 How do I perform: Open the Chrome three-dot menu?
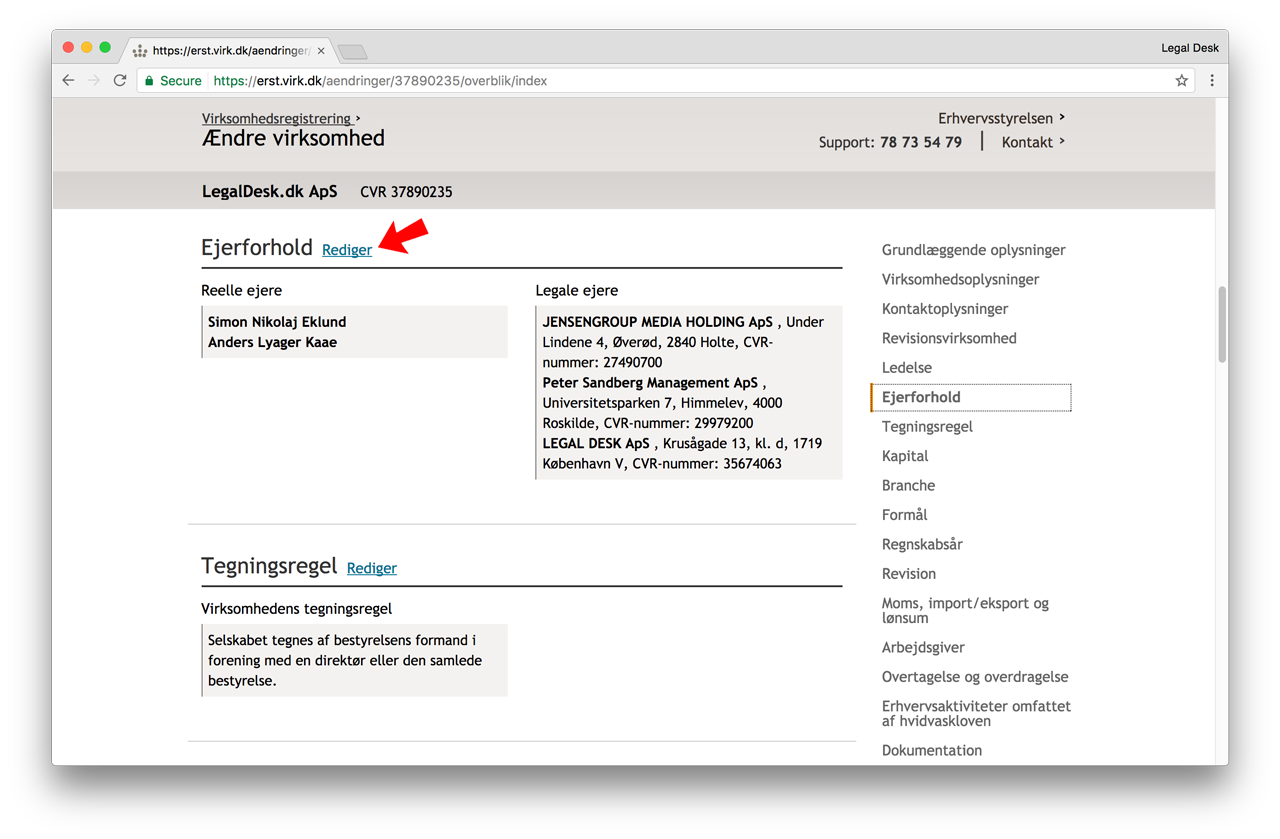(x=1212, y=81)
